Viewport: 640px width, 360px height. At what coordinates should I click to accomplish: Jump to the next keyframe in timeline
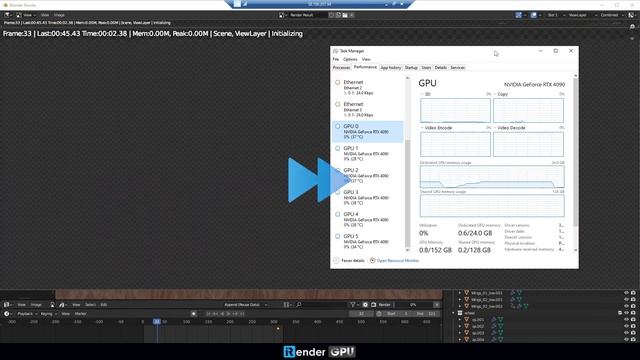coord(236,314)
